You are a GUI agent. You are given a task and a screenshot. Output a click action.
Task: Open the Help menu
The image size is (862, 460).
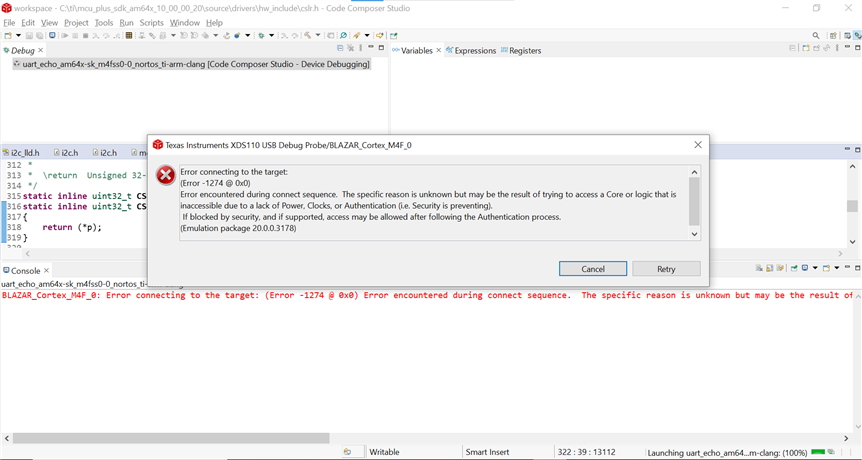[x=214, y=23]
